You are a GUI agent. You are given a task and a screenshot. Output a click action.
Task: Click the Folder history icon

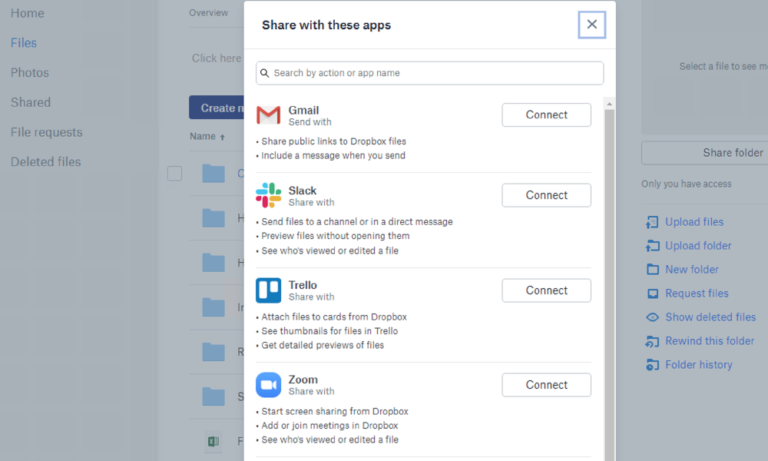tap(652, 365)
